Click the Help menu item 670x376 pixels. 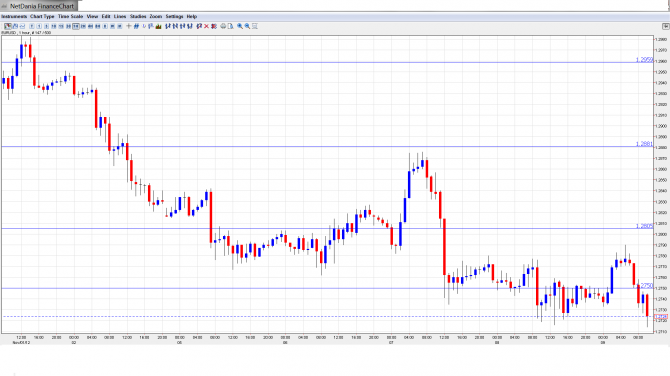[x=192, y=16]
